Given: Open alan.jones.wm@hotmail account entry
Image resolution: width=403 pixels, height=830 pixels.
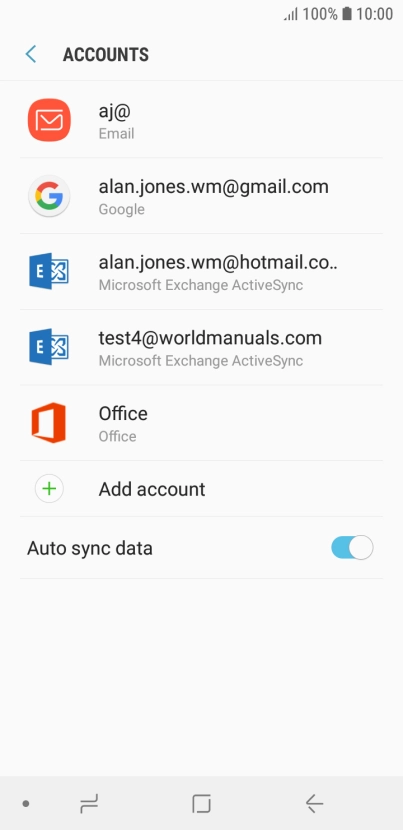Looking at the screenshot, I should point(201,272).
